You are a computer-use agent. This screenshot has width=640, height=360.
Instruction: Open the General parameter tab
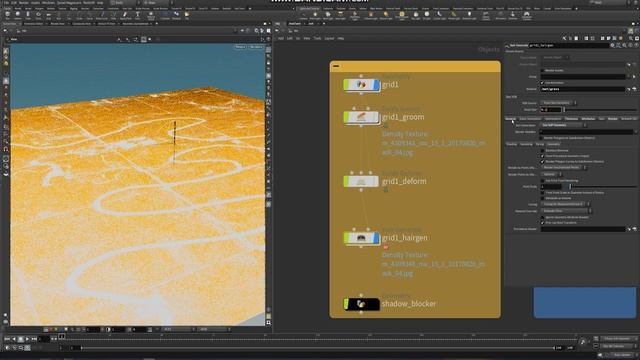tap(510, 119)
